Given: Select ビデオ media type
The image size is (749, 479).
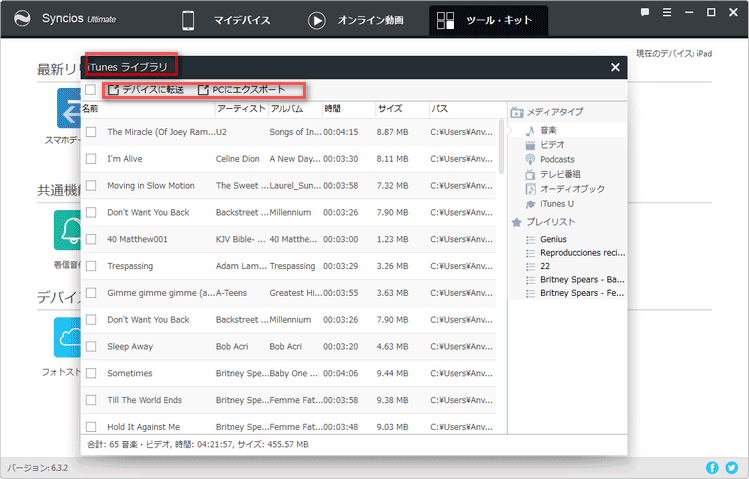Looking at the screenshot, I should (553, 145).
